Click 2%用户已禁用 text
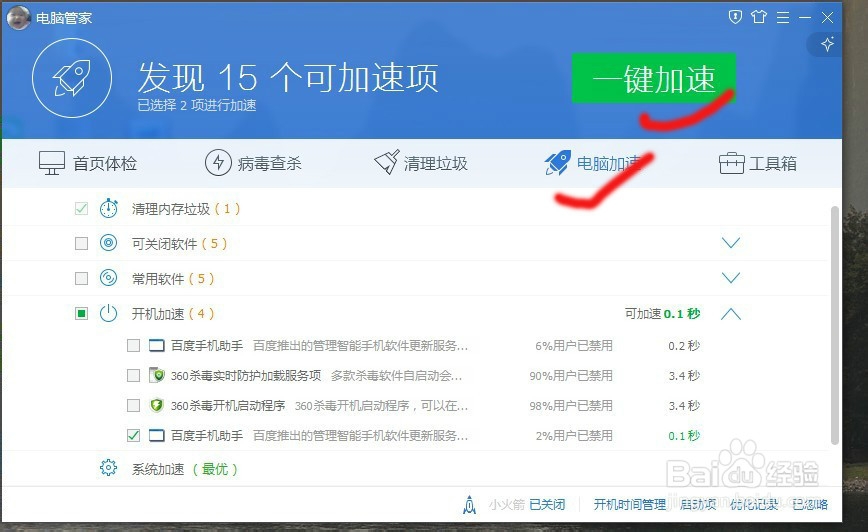The image size is (868, 532). [x=574, y=436]
